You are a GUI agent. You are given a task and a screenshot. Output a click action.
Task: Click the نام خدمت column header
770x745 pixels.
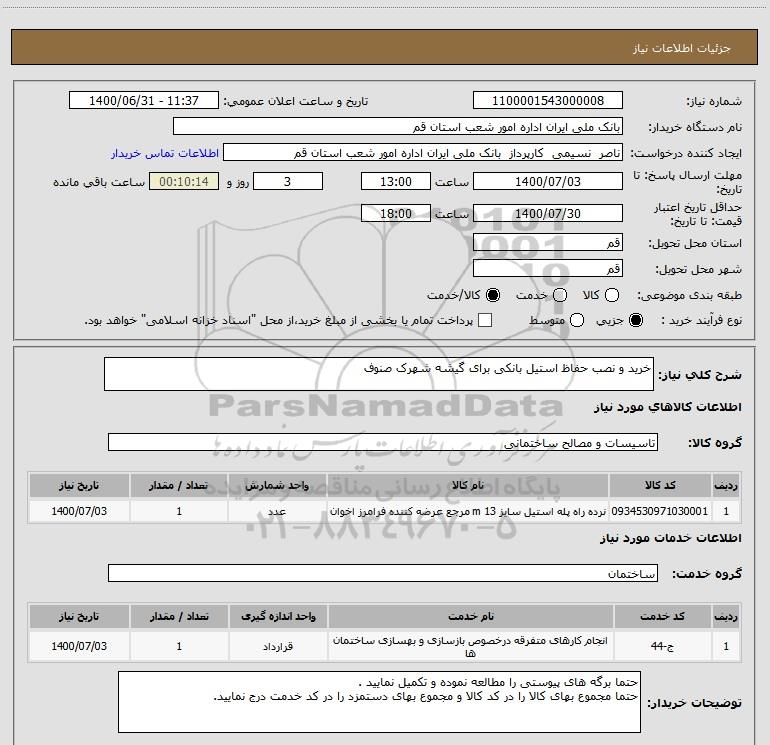click(471, 616)
